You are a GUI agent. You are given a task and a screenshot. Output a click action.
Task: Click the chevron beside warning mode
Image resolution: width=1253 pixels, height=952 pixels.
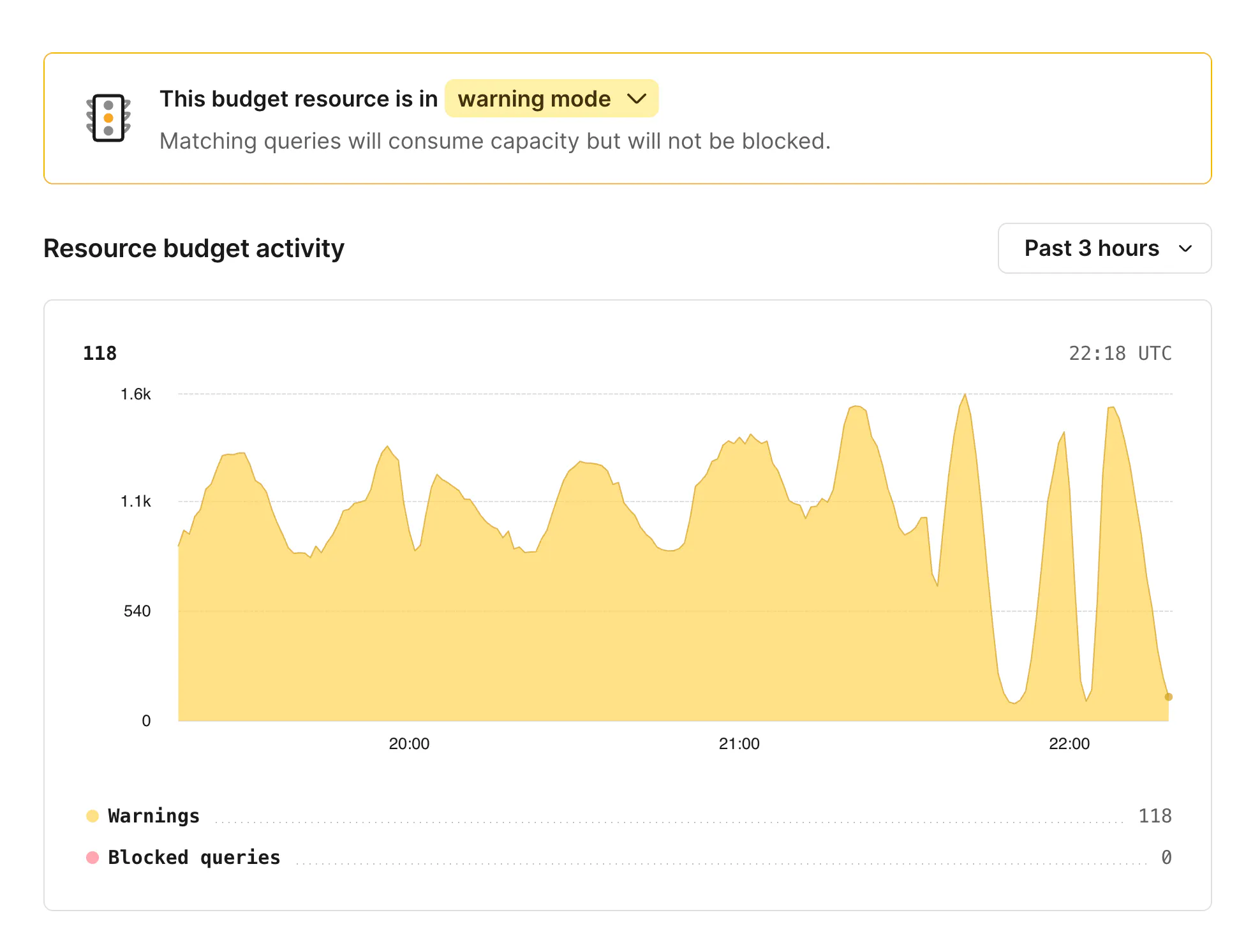tap(637, 99)
